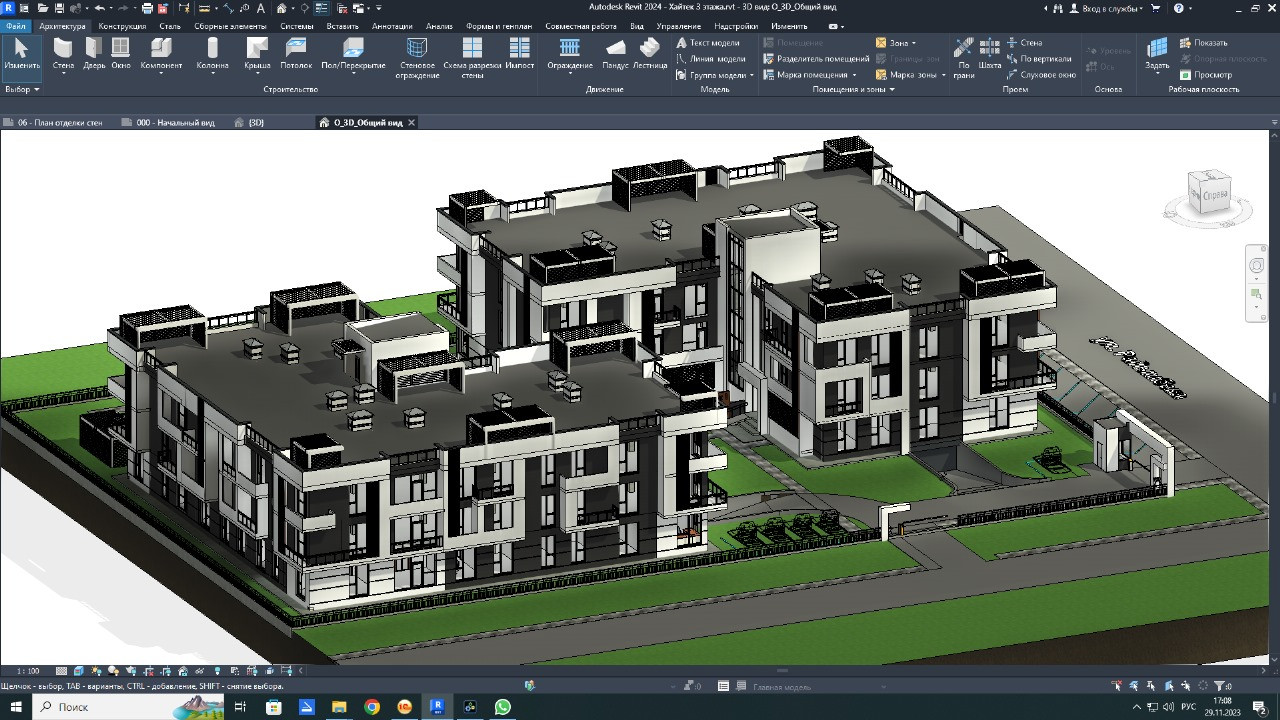Image resolution: width=1280 pixels, height=720 pixels.
Task: Switch to the {3D} view tab
Action: coord(249,122)
